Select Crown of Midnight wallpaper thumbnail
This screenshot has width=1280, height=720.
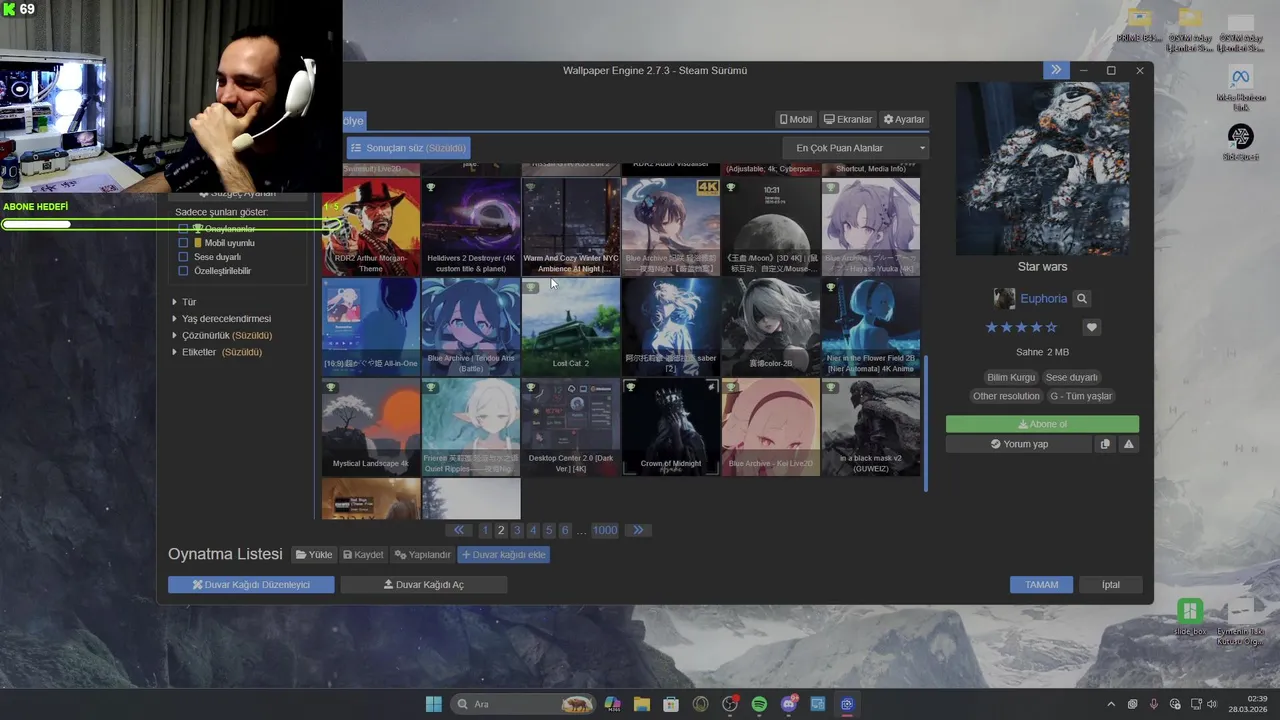click(x=671, y=427)
